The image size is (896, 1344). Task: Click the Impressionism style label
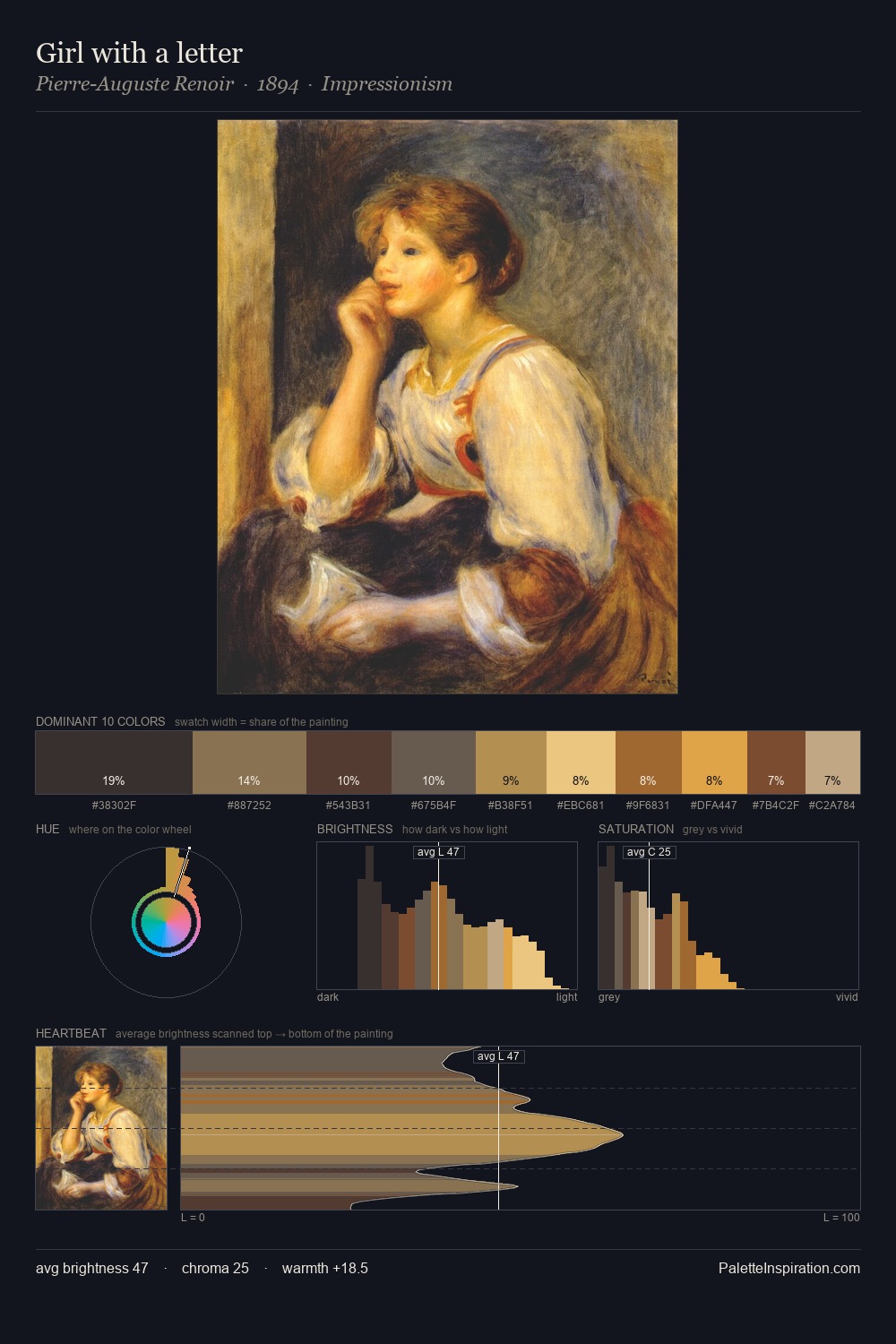387,84
